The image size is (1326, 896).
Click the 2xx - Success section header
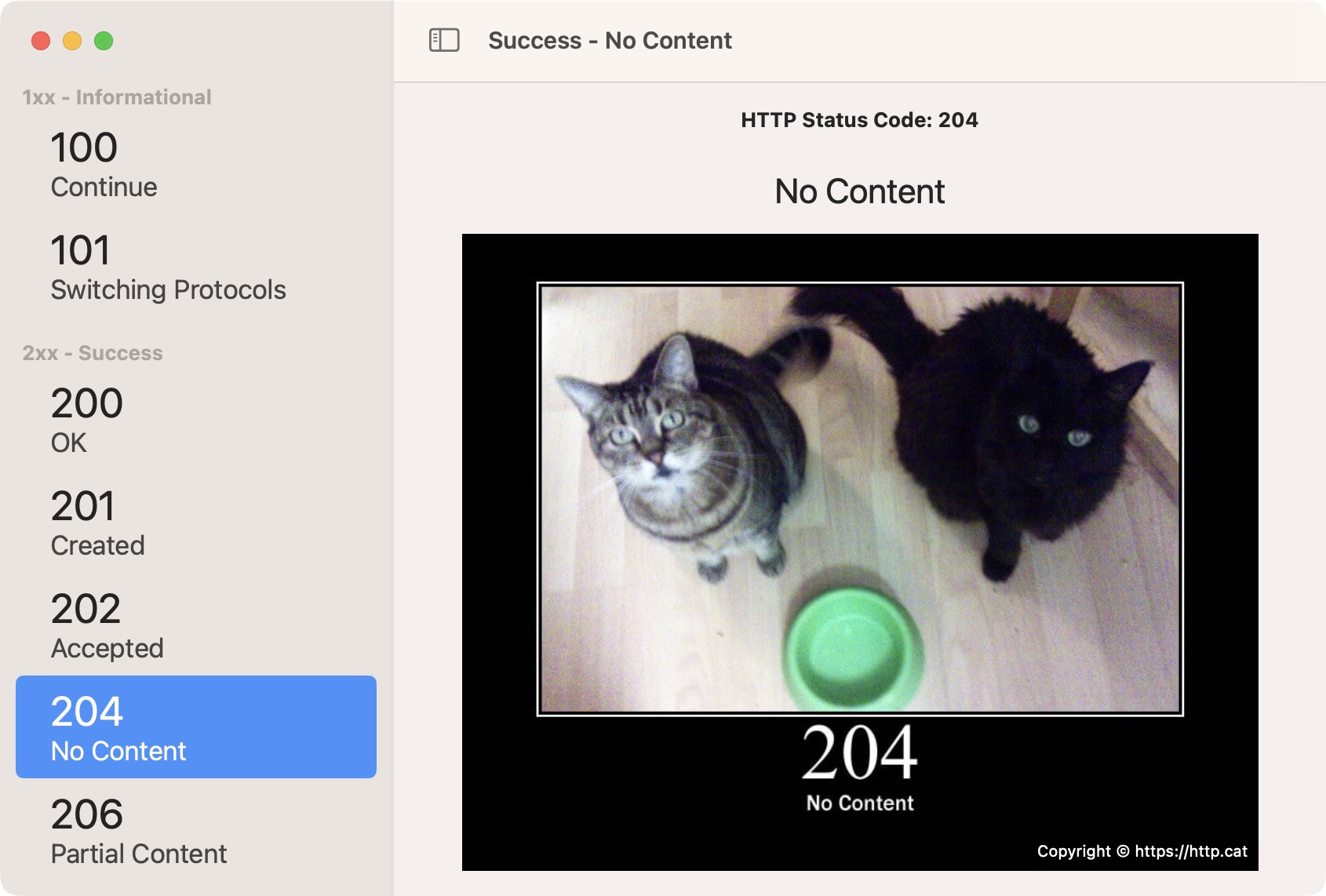[x=93, y=353]
